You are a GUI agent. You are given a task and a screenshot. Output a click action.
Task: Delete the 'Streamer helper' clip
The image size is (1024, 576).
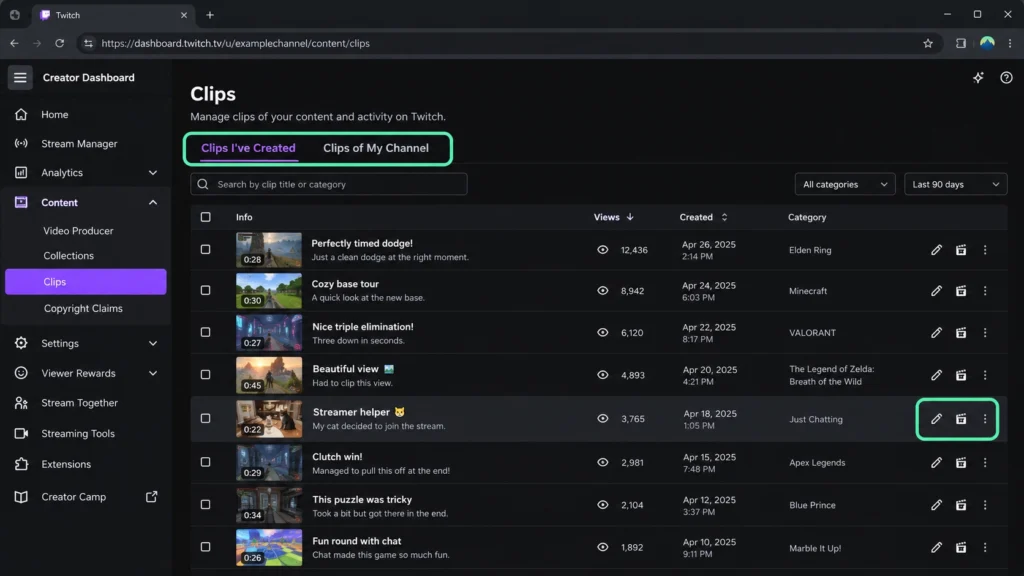click(961, 419)
